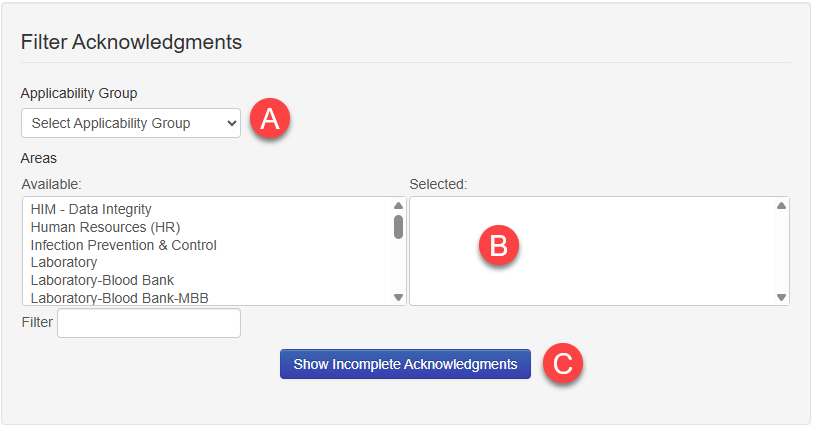
Task: Choose Infection Prevention & Control area
Action: [x=124, y=245]
